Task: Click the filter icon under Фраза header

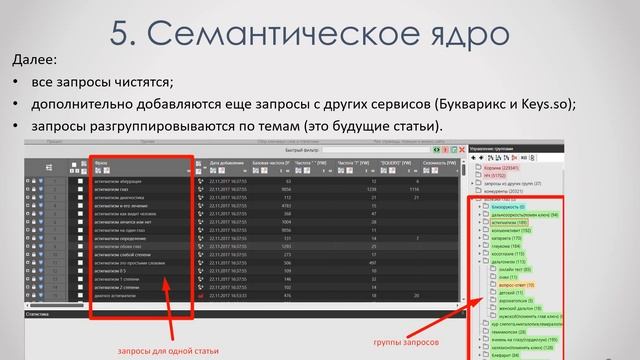Action: 107,171
